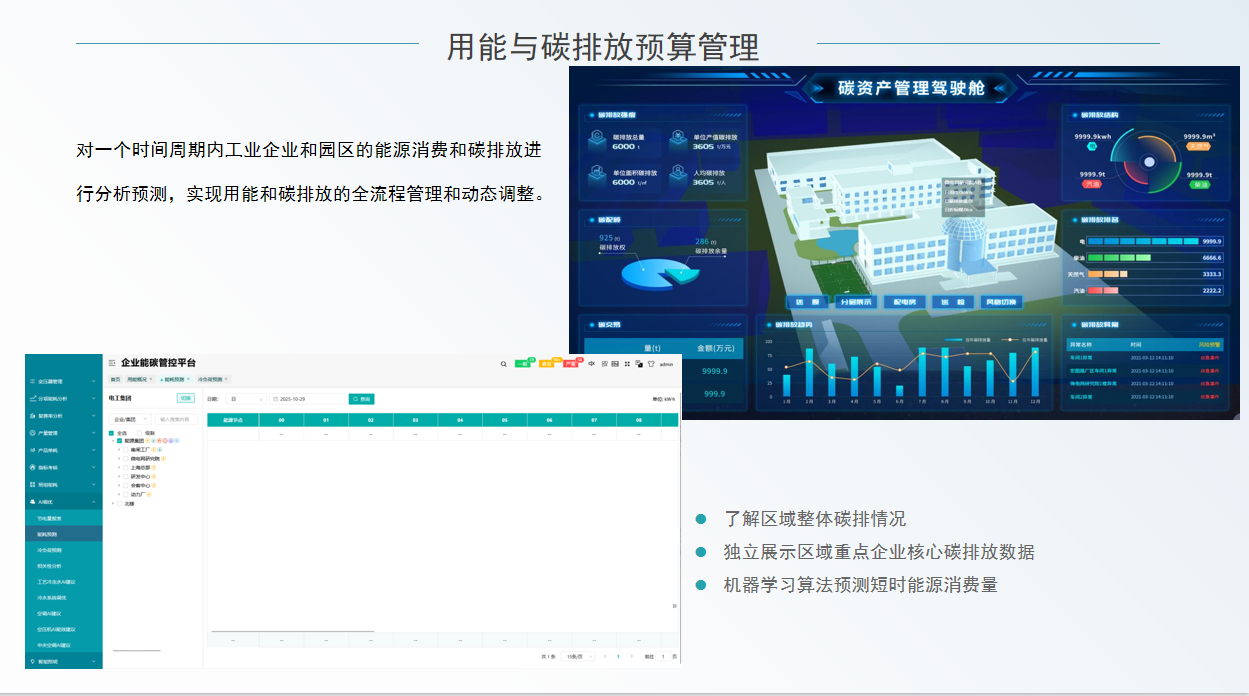Open the red 严重 alarm badge

572,364
